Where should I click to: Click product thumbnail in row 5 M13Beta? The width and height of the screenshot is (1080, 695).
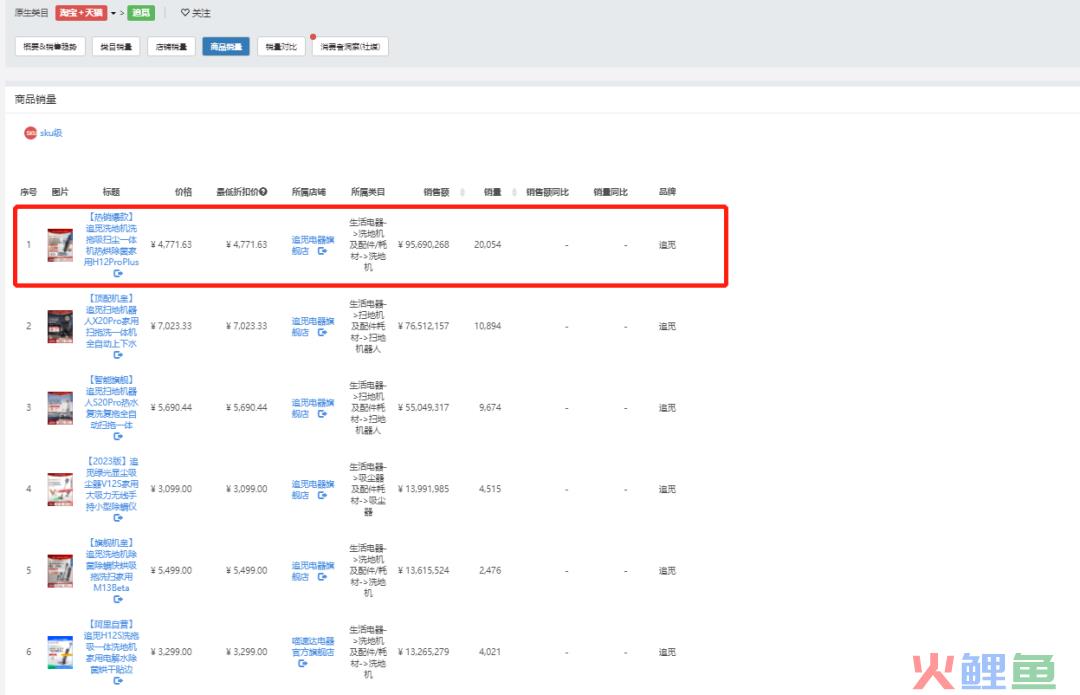[60, 570]
